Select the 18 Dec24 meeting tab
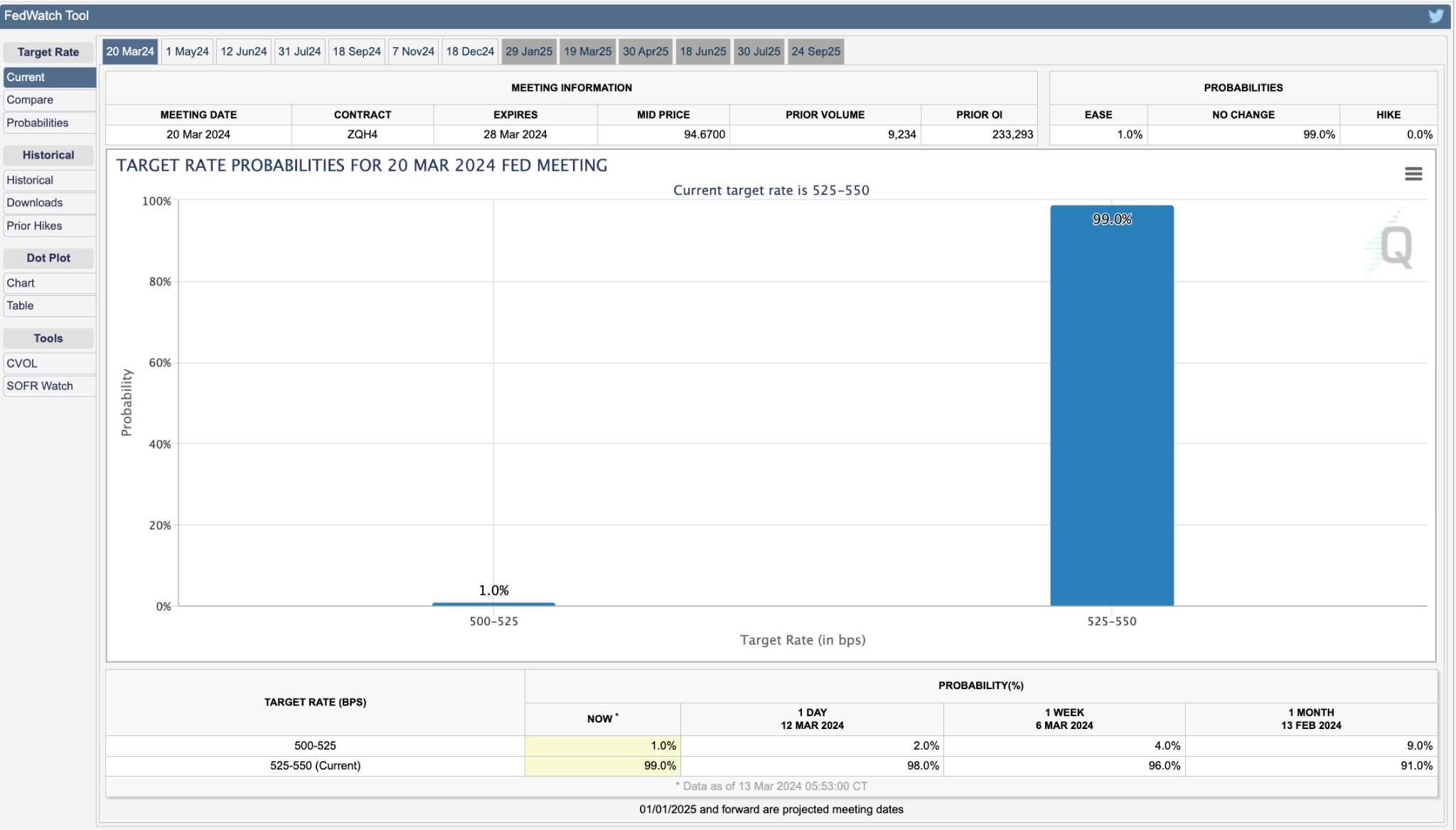This screenshot has height=830, width=1456. point(470,51)
